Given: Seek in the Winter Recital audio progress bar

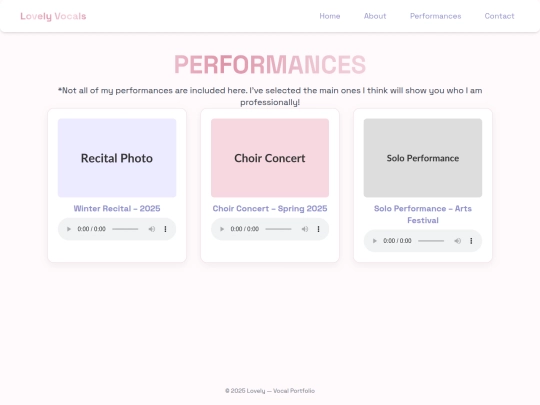Looking at the screenshot, I should pos(125,229).
